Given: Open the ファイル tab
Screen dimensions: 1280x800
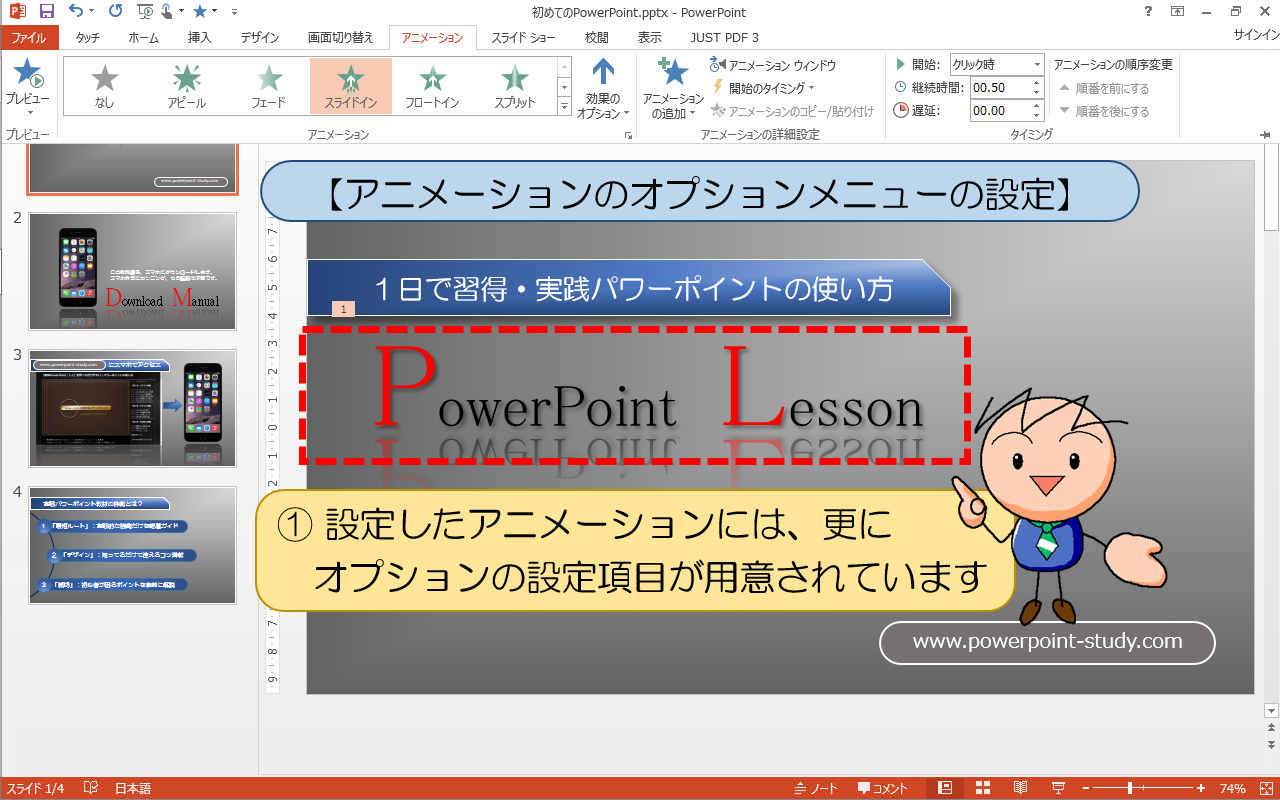Looking at the screenshot, I should (29, 38).
